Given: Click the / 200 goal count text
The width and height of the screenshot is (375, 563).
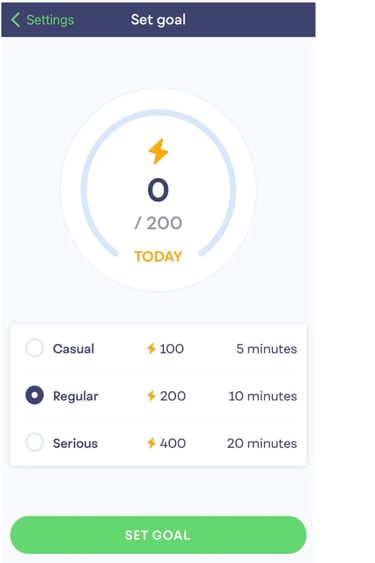Looking at the screenshot, I should coord(158,223).
